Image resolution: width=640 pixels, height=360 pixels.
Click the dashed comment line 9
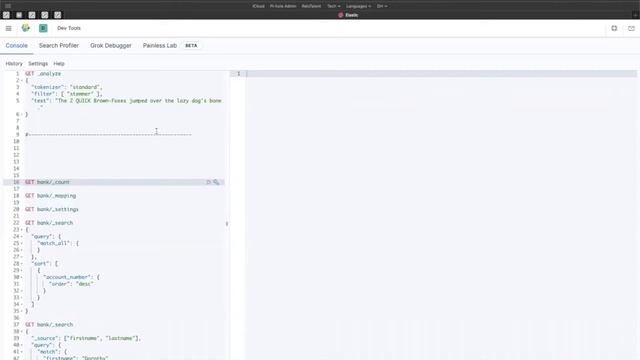point(108,135)
